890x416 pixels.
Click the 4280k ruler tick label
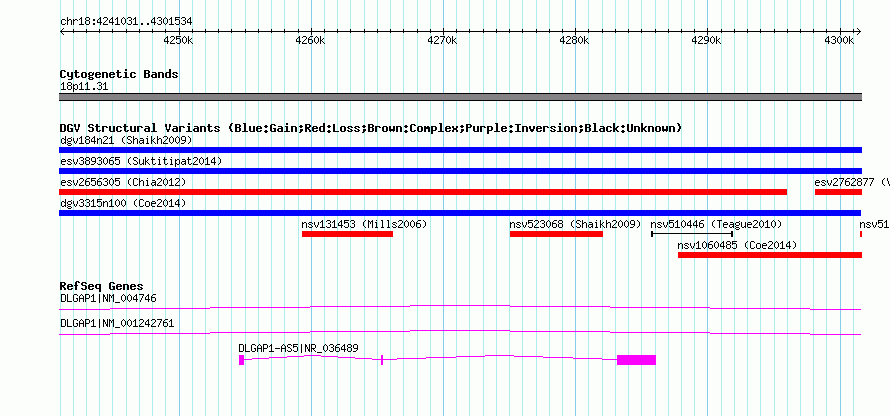pos(576,40)
